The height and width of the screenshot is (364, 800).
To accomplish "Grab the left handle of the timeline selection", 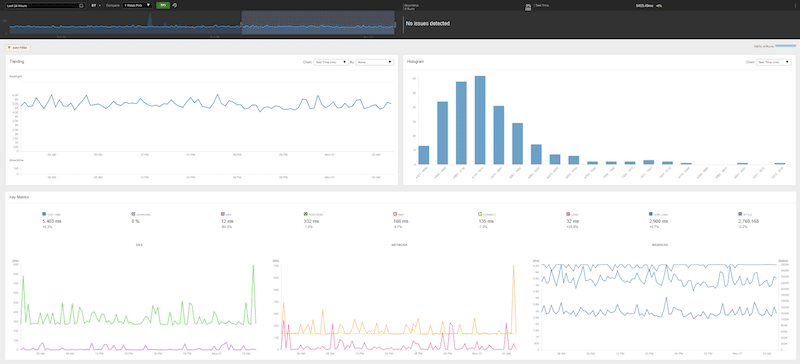I will [241, 25].
